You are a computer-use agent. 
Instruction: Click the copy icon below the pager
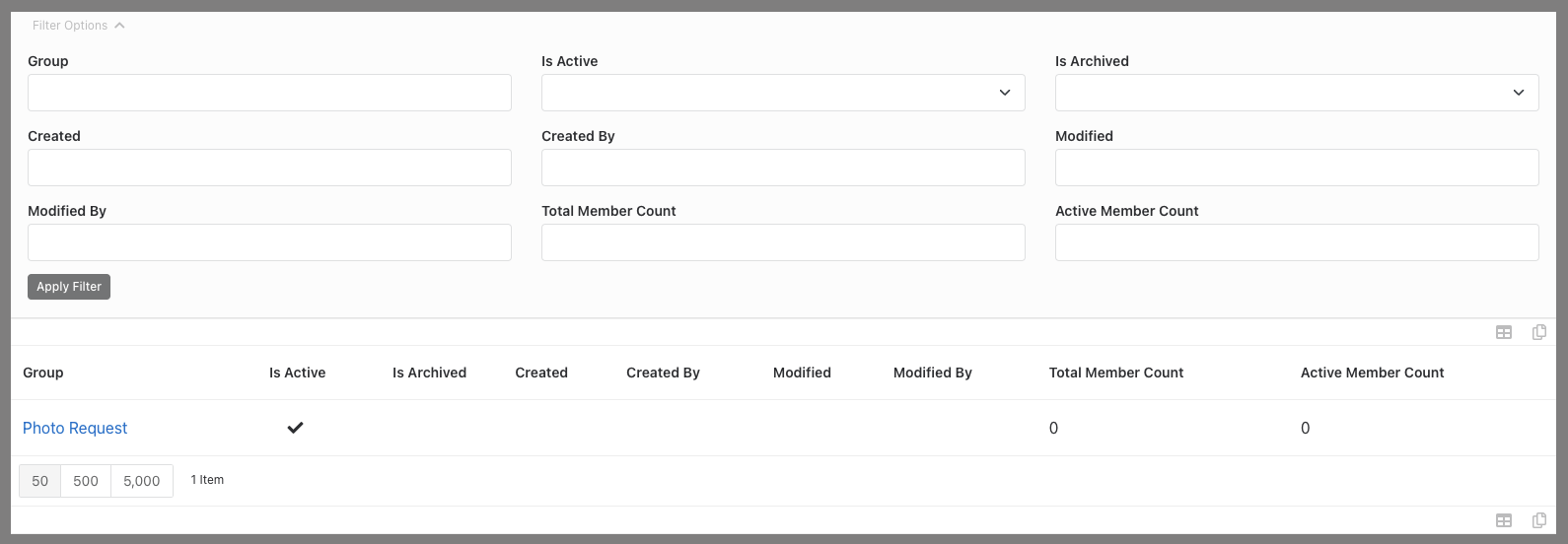(x=1538, y=520)
